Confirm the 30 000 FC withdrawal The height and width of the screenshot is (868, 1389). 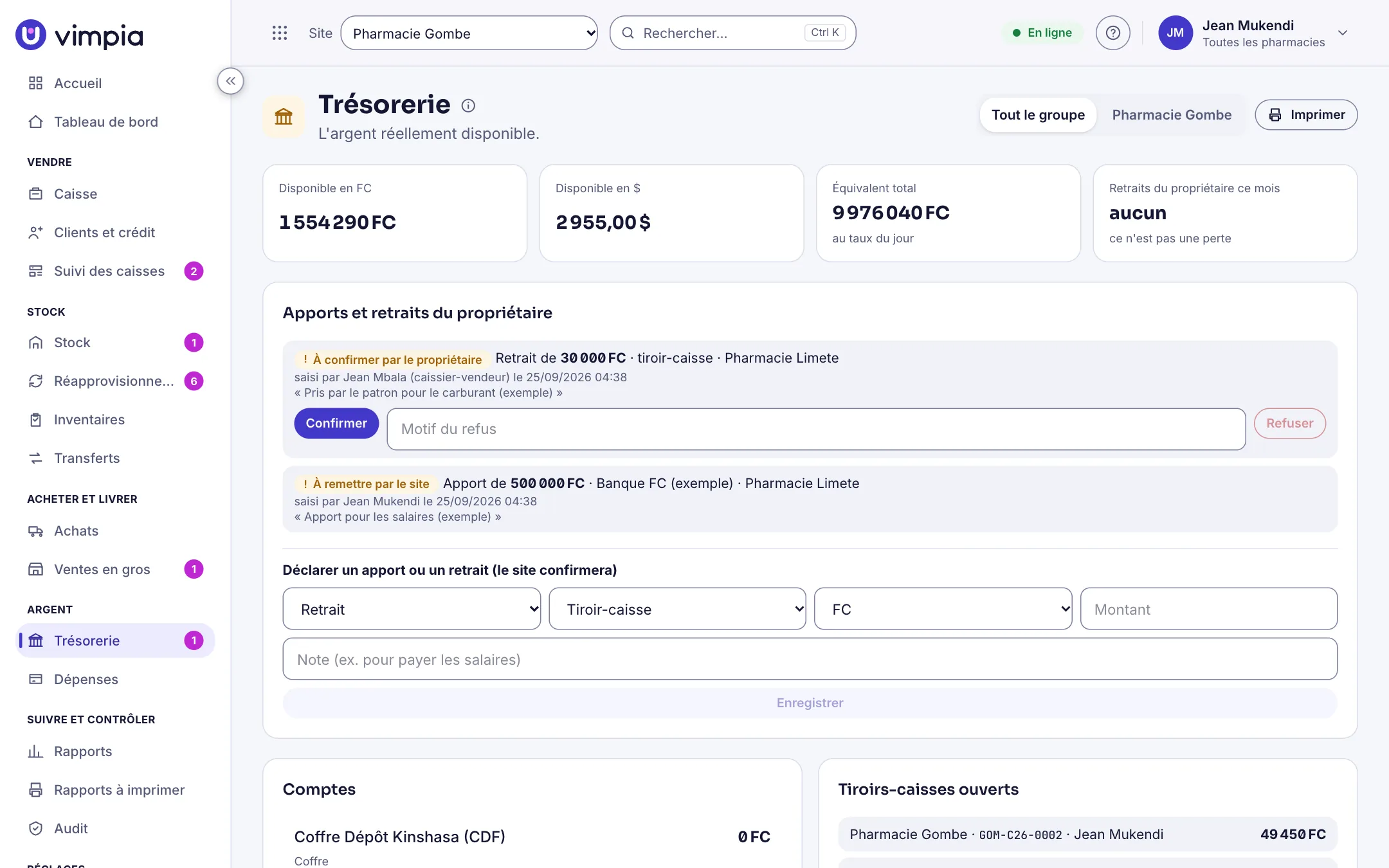click(336, 423)
